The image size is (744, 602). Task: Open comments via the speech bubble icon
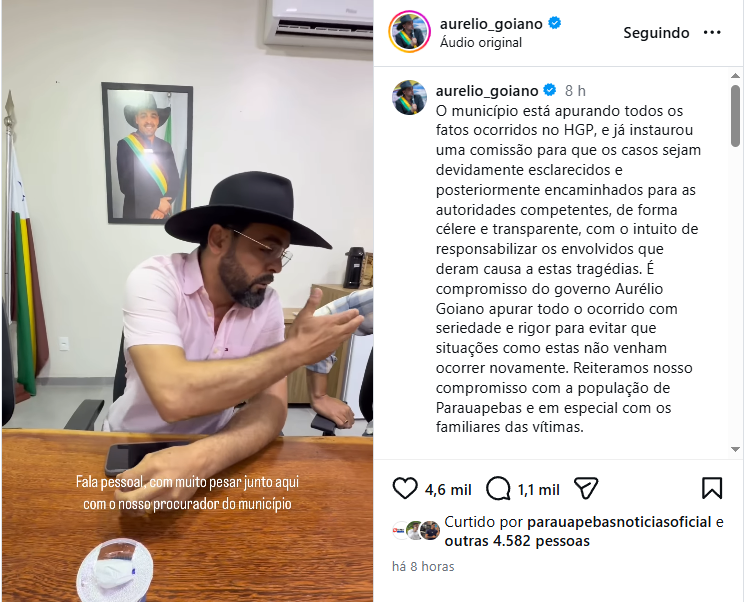pos(498,489)
